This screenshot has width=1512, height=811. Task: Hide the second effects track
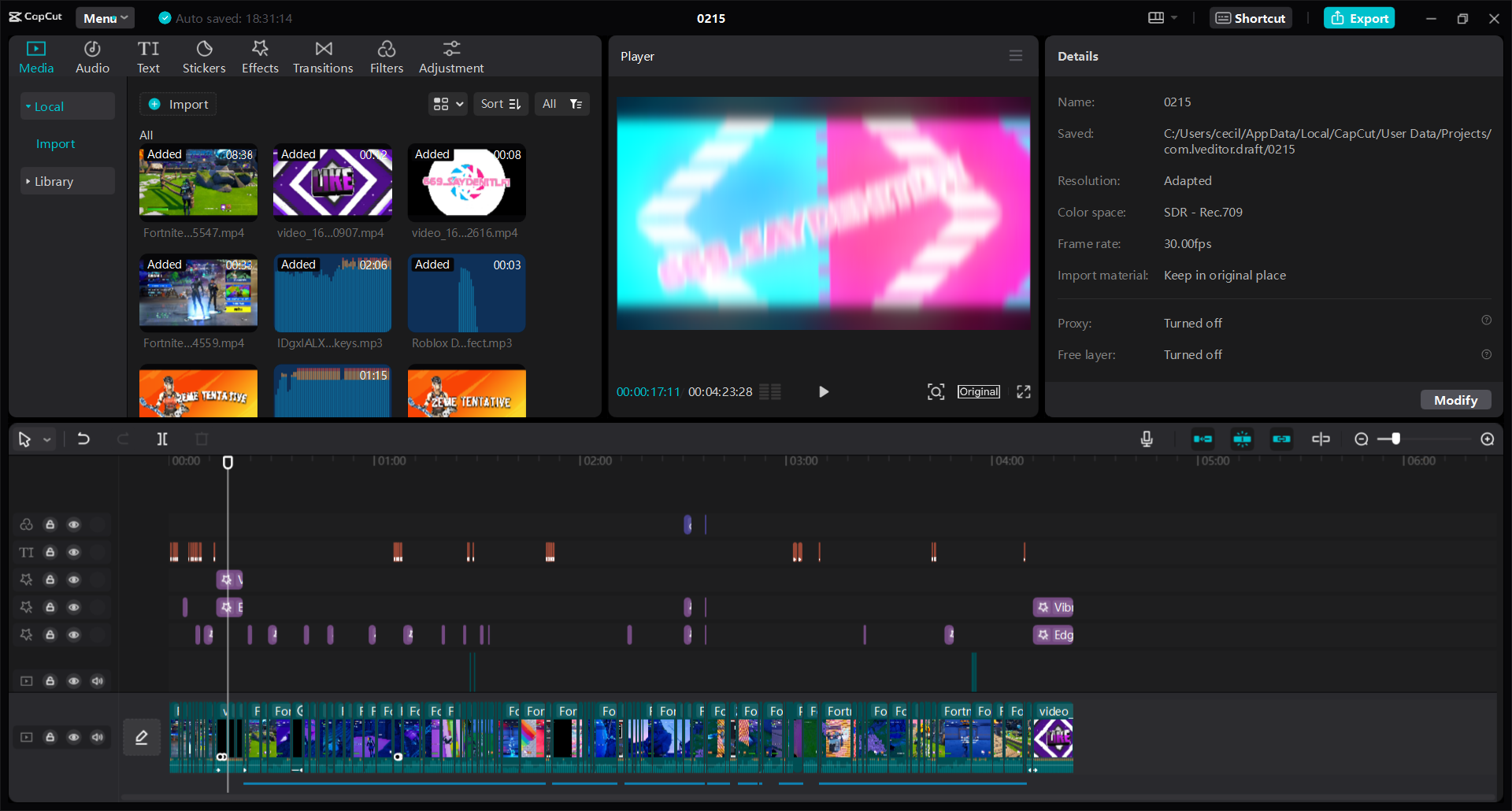(x=73, y=607)
